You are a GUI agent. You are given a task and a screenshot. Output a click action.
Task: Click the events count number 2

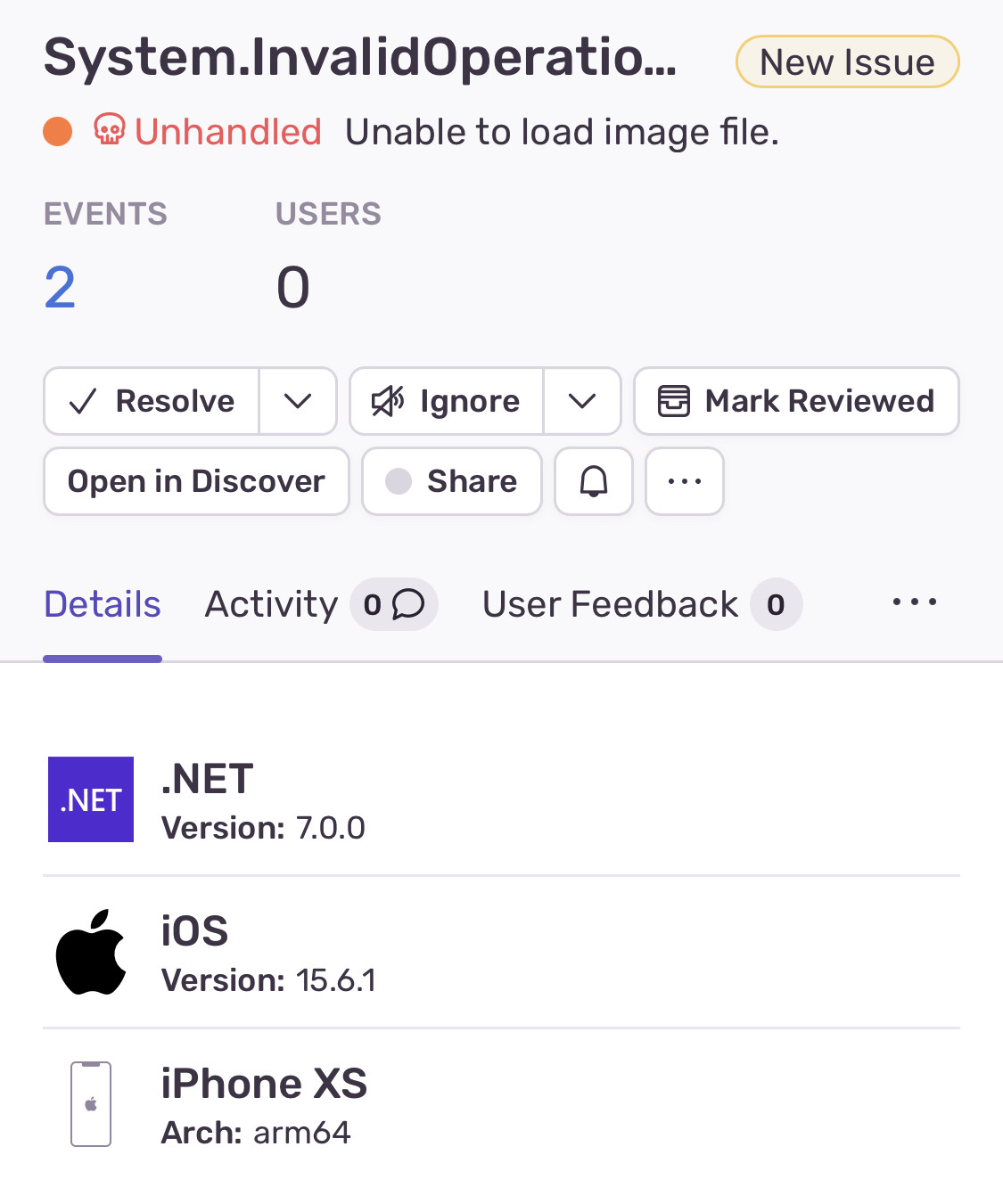coord(60,288)
